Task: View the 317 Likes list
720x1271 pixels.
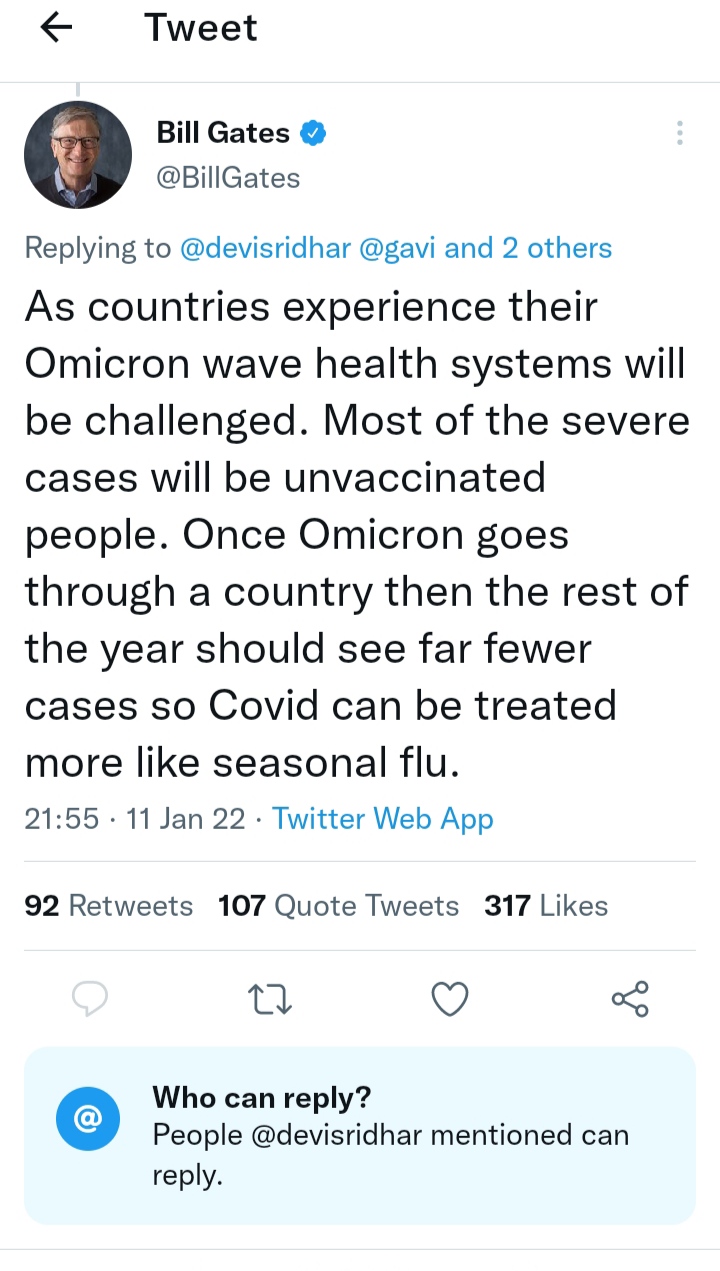Action: (546, 906)
